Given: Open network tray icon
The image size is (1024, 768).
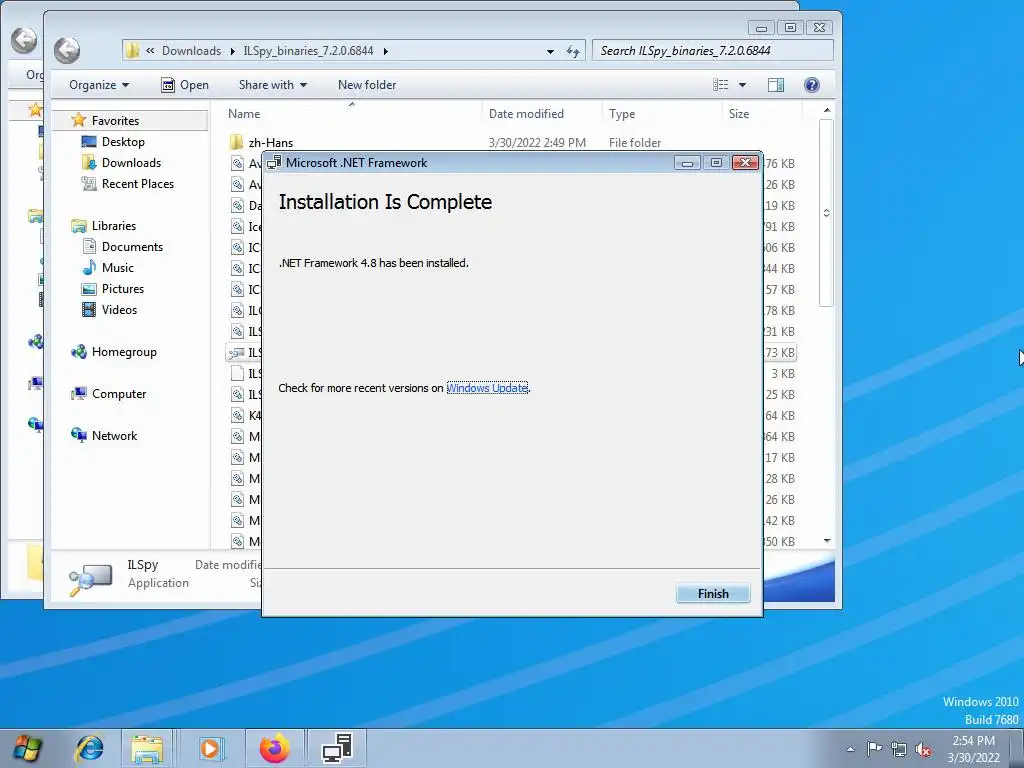Looking at the screenshot, I should (x=899, y=749).
